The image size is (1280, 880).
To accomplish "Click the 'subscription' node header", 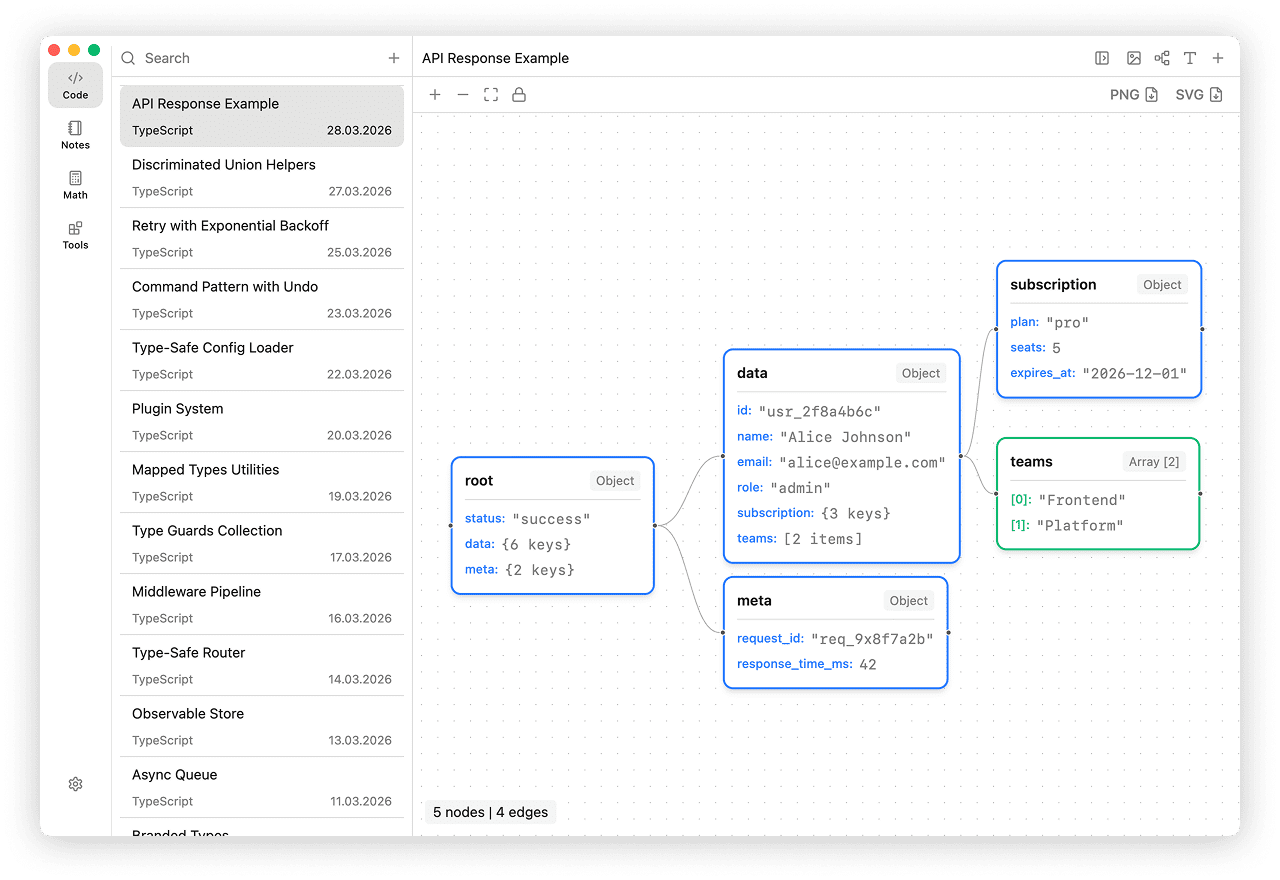I will [x=1053, y=285].
